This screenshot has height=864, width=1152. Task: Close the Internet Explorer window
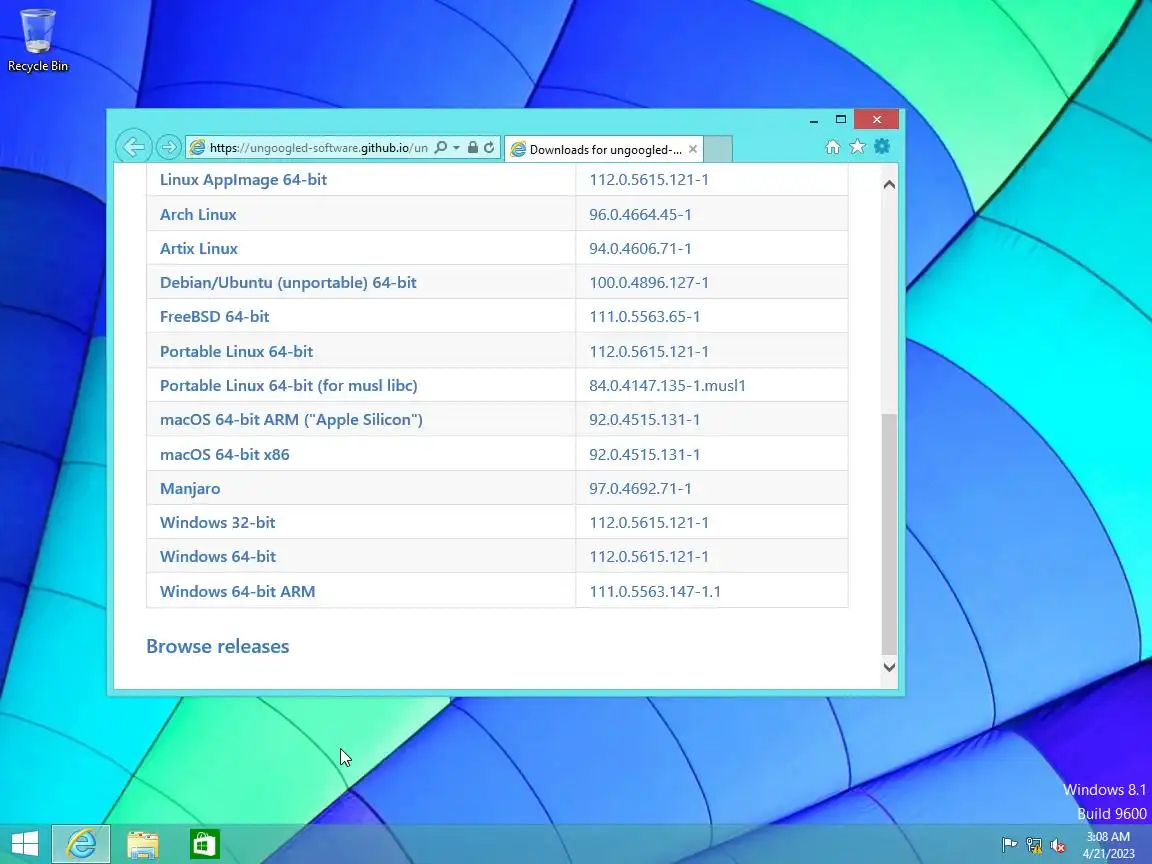coord(876,119)
